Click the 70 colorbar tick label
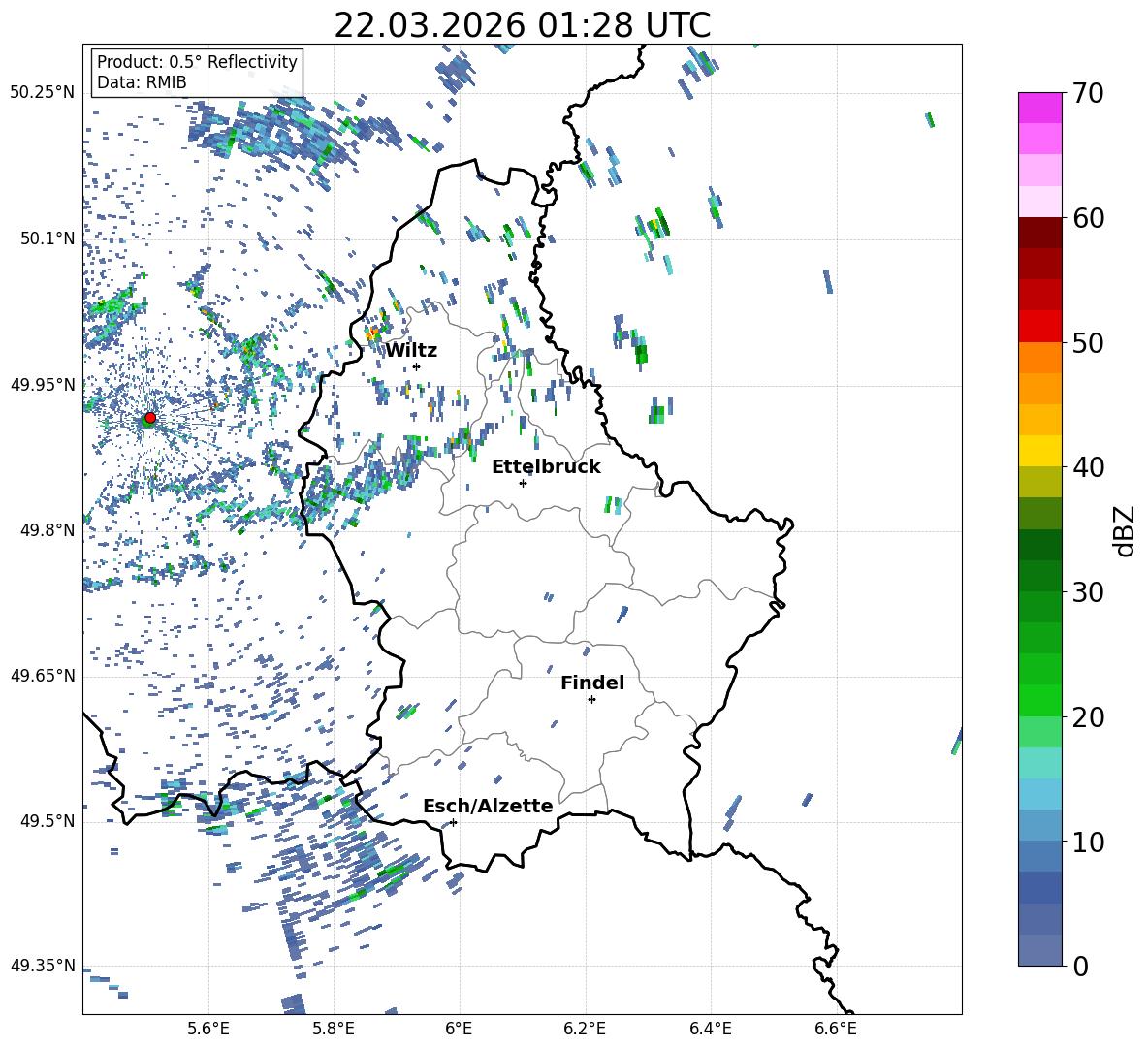 [1088, 93]
